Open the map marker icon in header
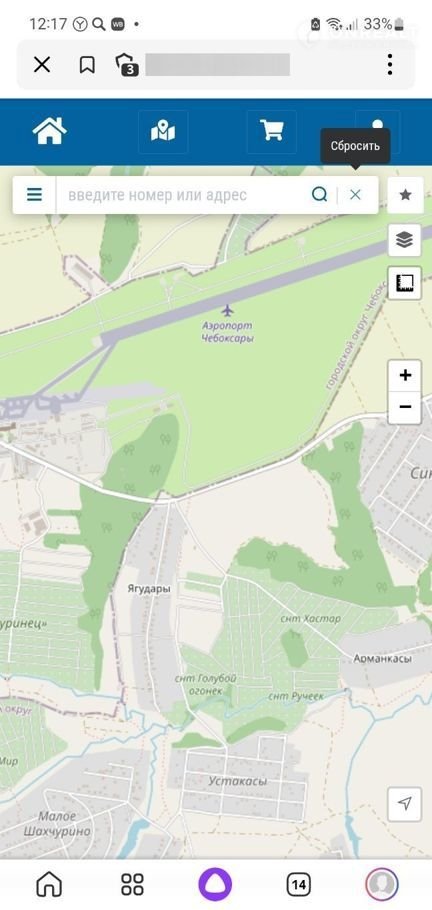Viewport: 432px width, 910px height. [163, 132]
